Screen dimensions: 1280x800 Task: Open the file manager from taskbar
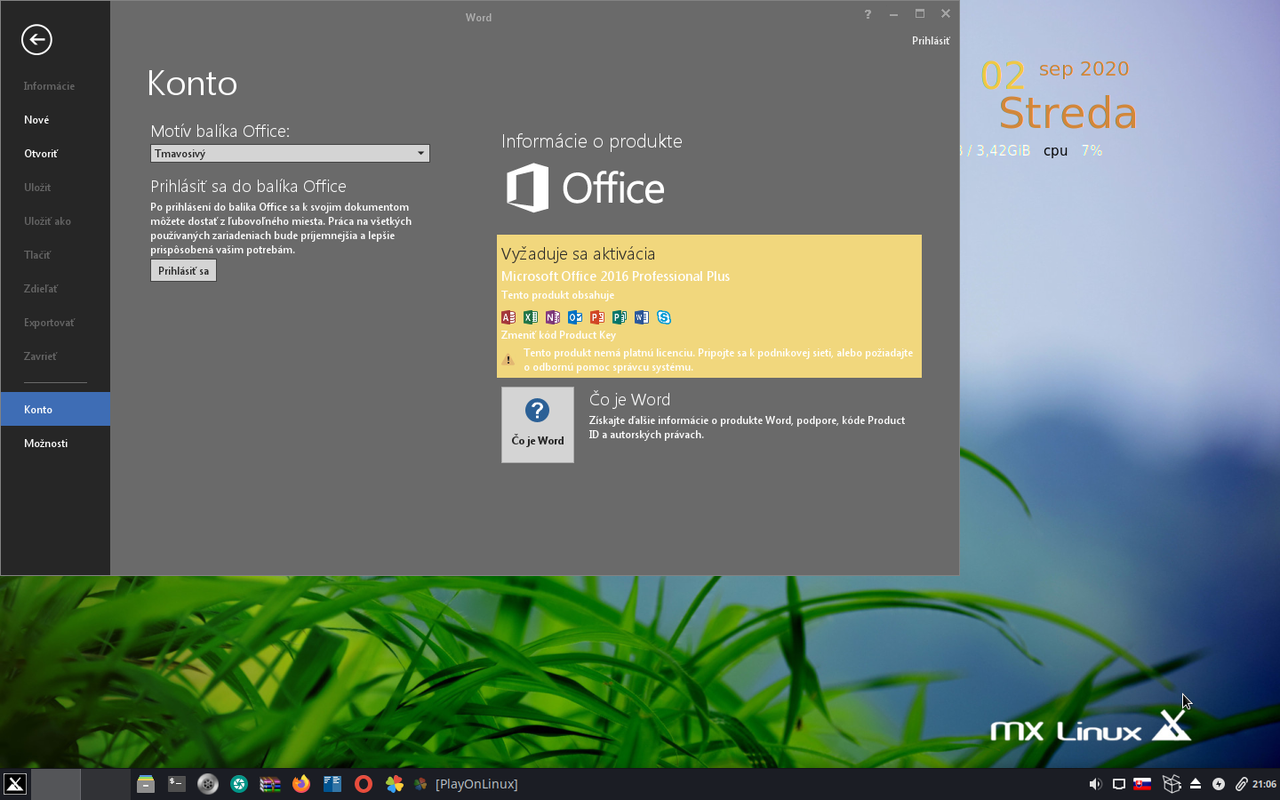(146, 784)
